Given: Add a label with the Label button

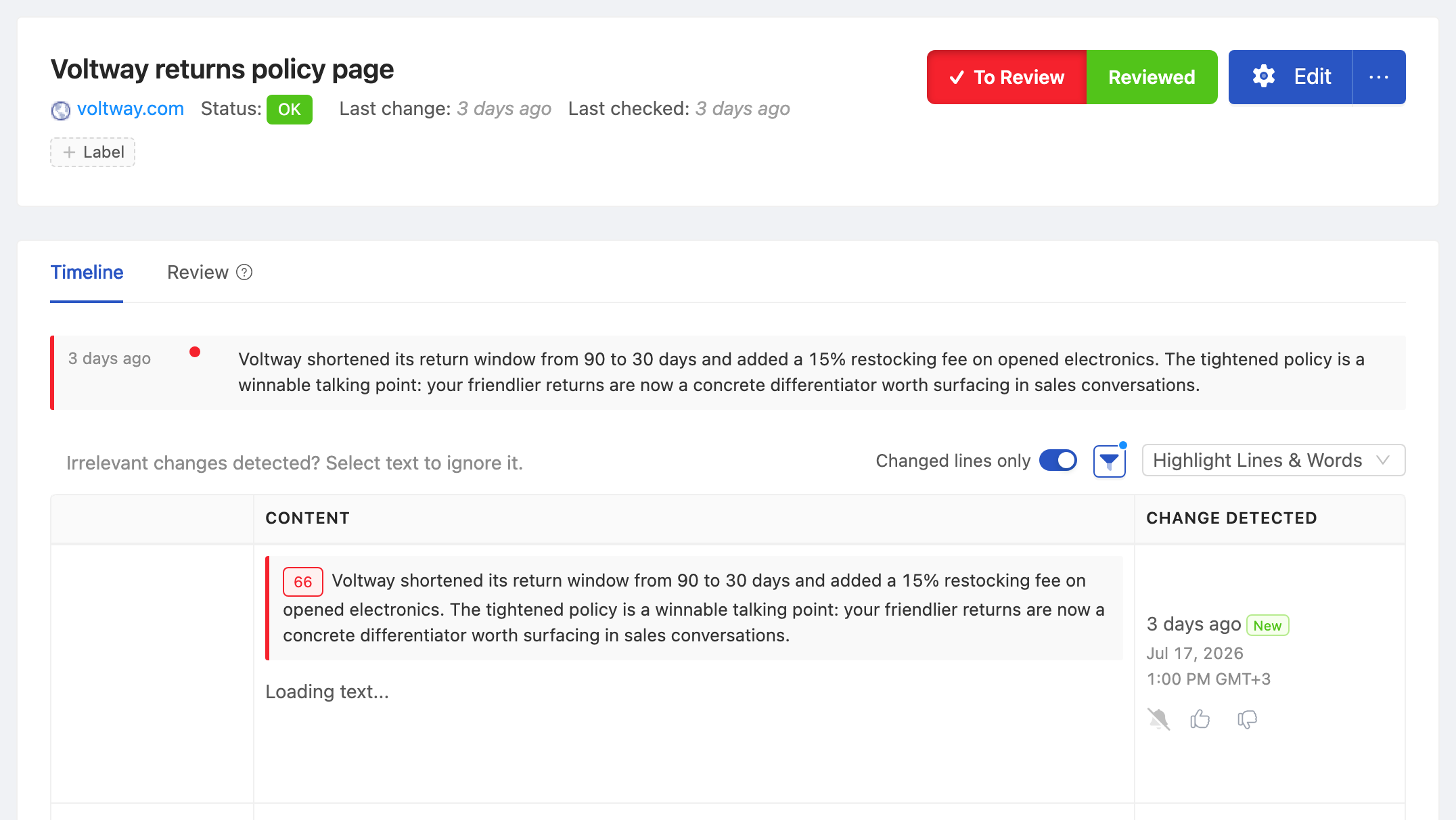Looking at the screenshot, I should tap(93, 152).
